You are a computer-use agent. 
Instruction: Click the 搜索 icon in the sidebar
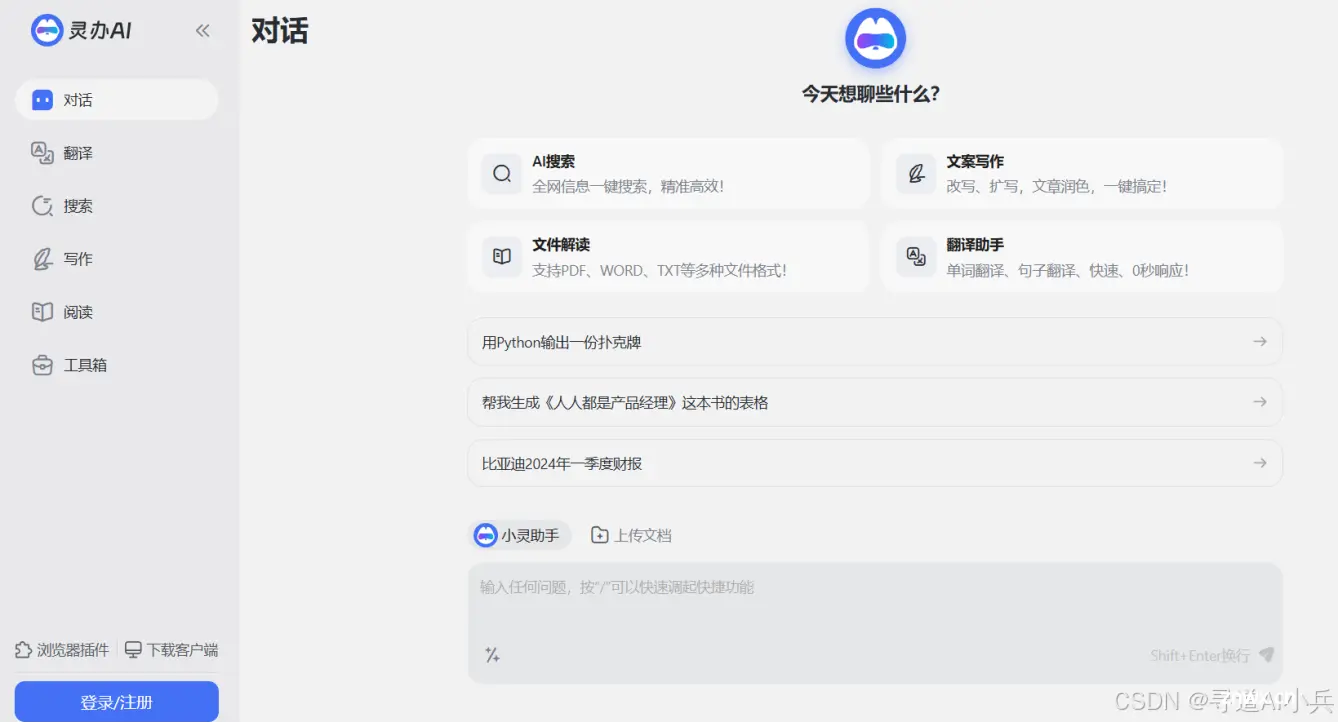42,206
